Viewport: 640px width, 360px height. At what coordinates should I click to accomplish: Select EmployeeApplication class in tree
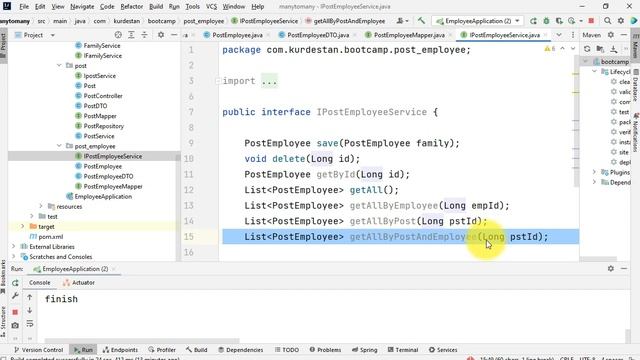pyautogui.click(x=103, y=196)
